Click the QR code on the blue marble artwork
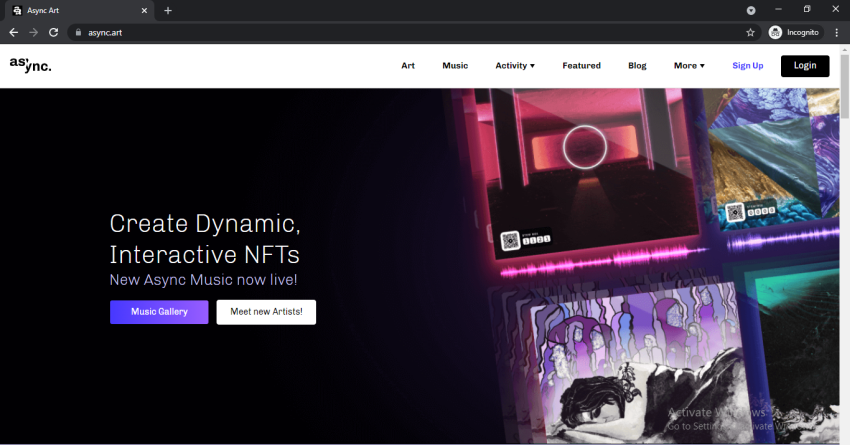The height and width of the screenshot is (445, 850). pos(735,212)
